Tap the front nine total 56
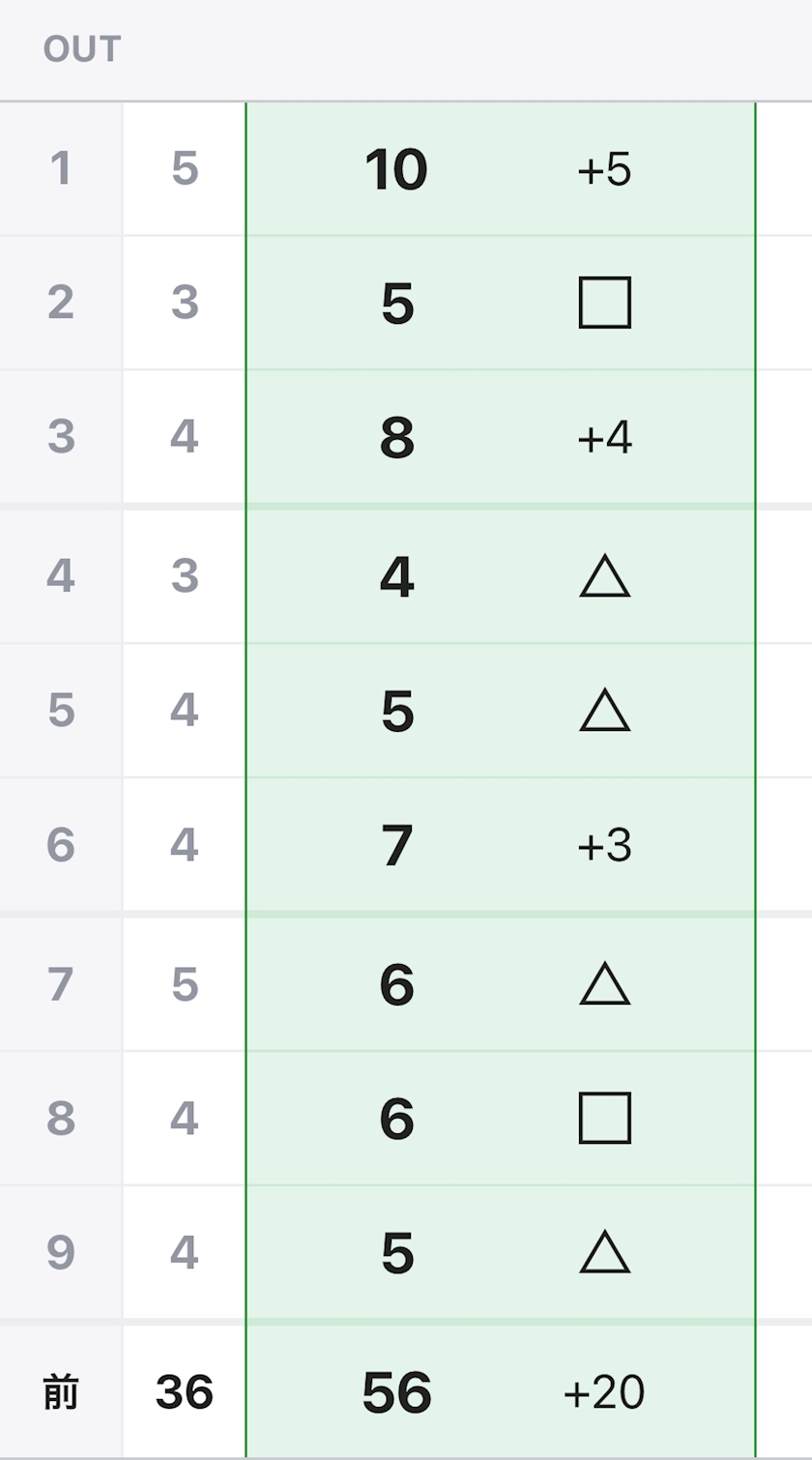Screen dimensions: 812x1460 (x=397, y=1393)
